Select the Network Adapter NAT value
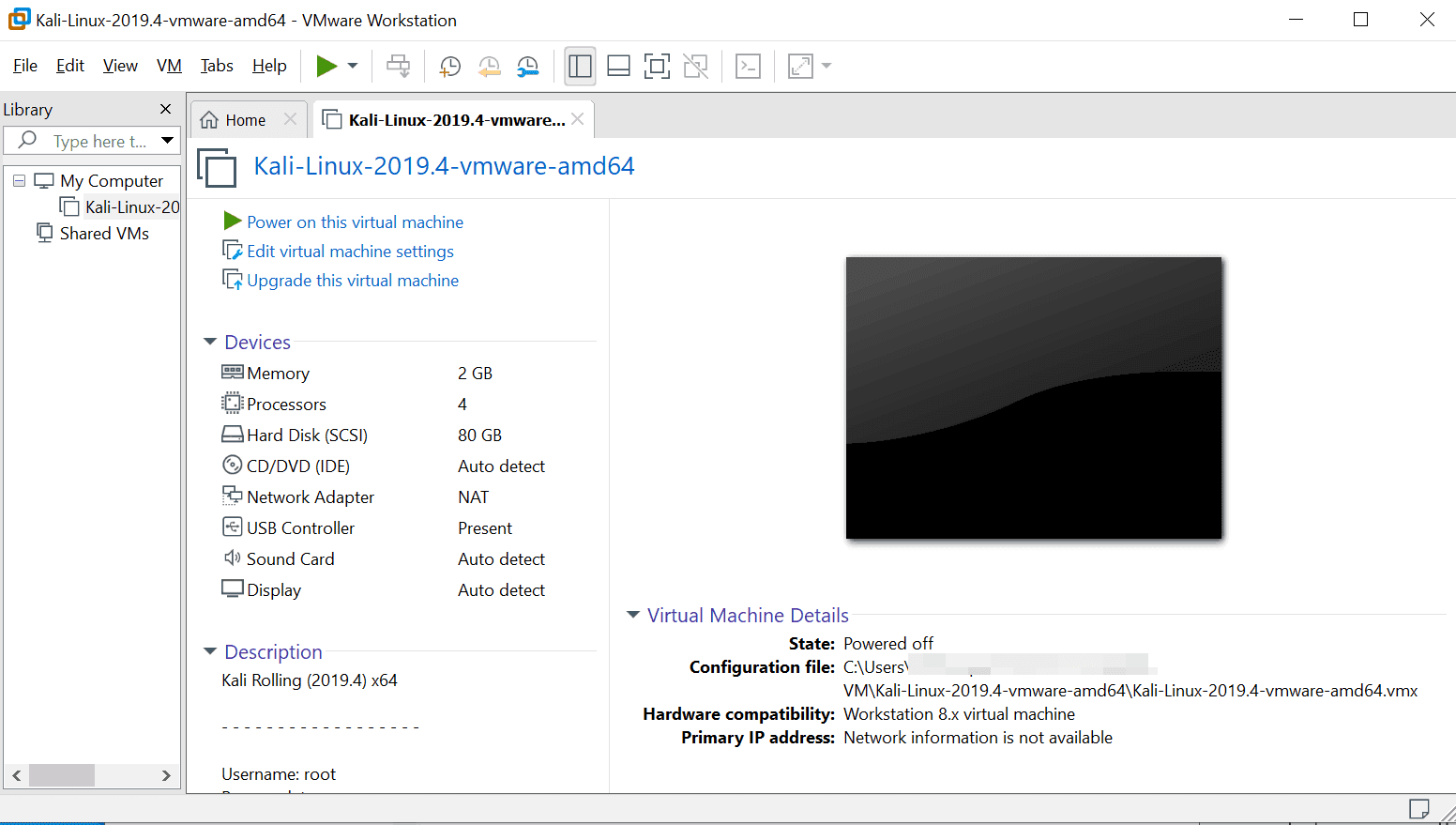Viewport: 1456px width, 825px height. click(473, 497)
